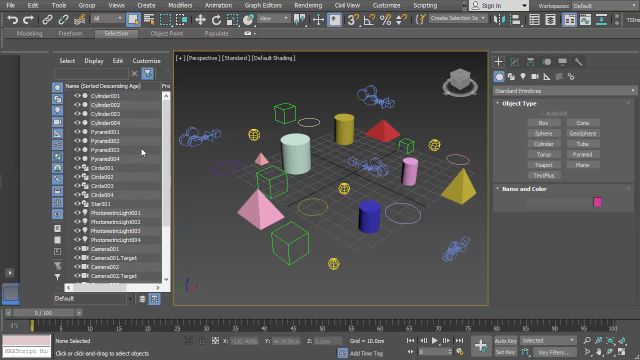Click the Play Animation button

pos(435,340)
